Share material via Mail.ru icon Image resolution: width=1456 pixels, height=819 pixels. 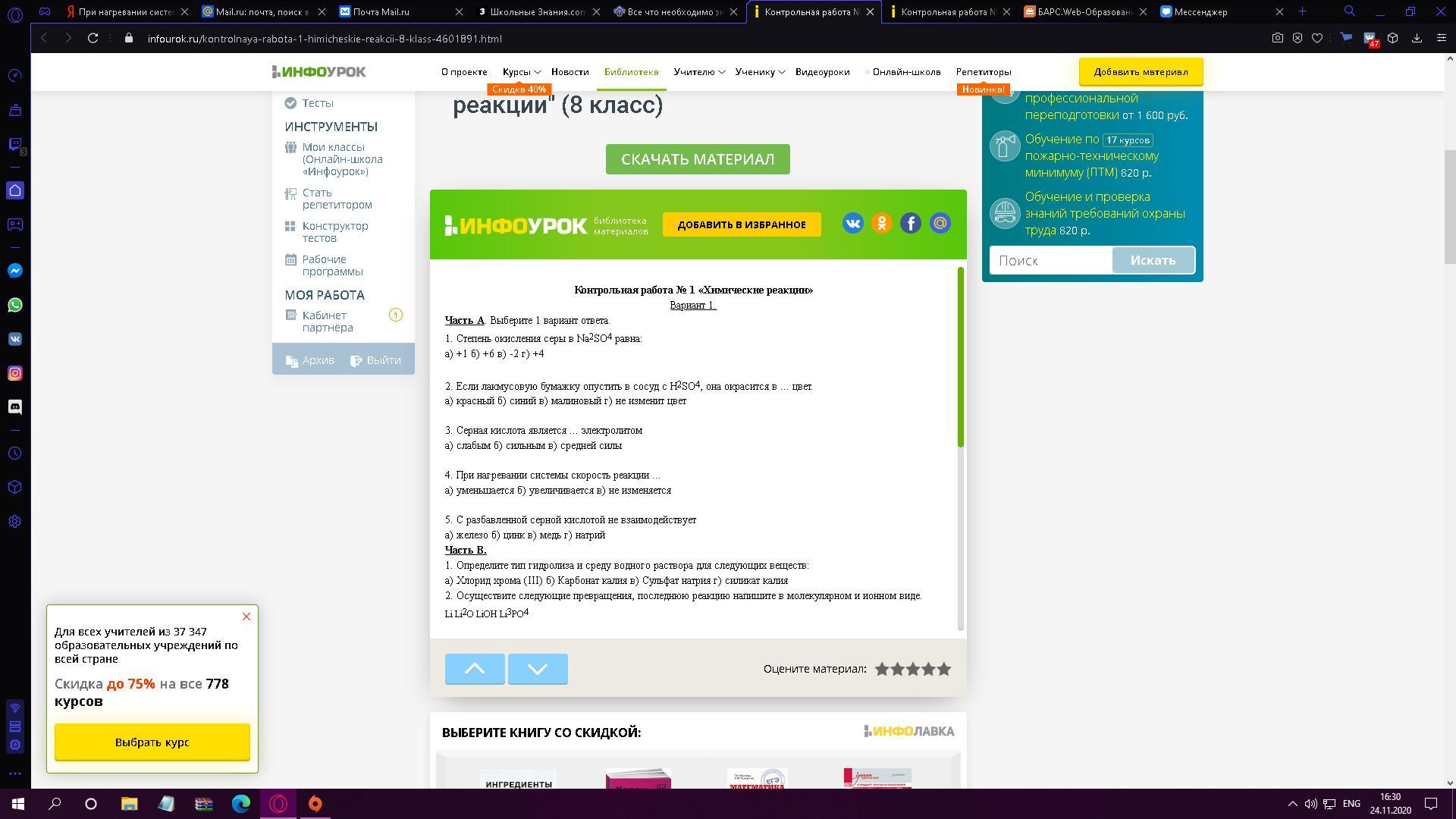coord(940,223)
